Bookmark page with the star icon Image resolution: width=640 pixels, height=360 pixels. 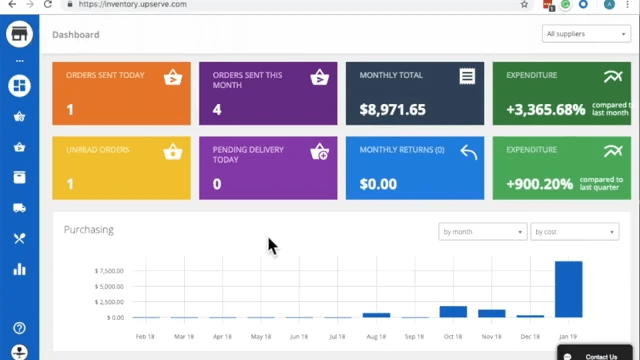[x=524, y=4]
